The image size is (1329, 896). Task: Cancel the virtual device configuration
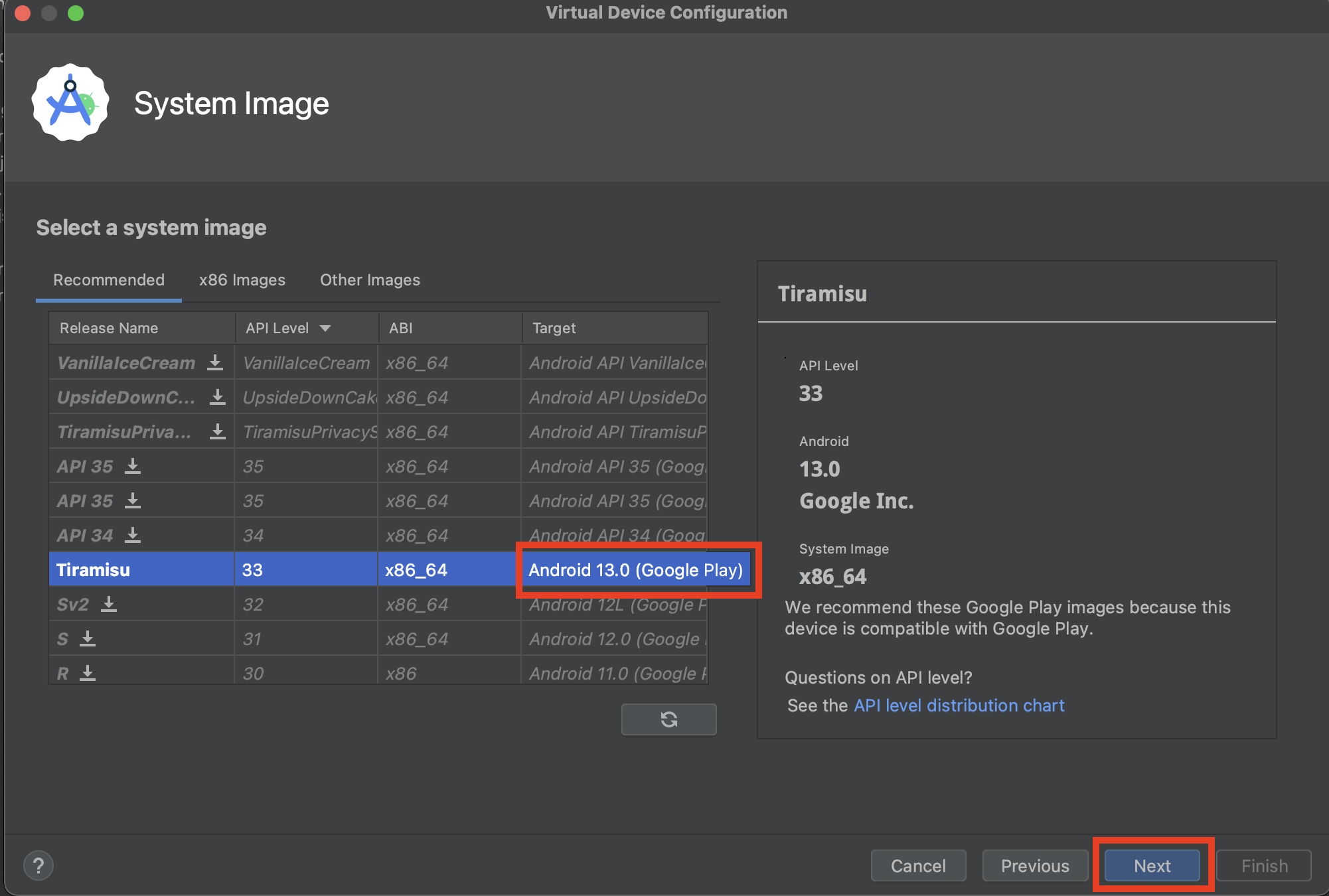(x=918, y=865)
